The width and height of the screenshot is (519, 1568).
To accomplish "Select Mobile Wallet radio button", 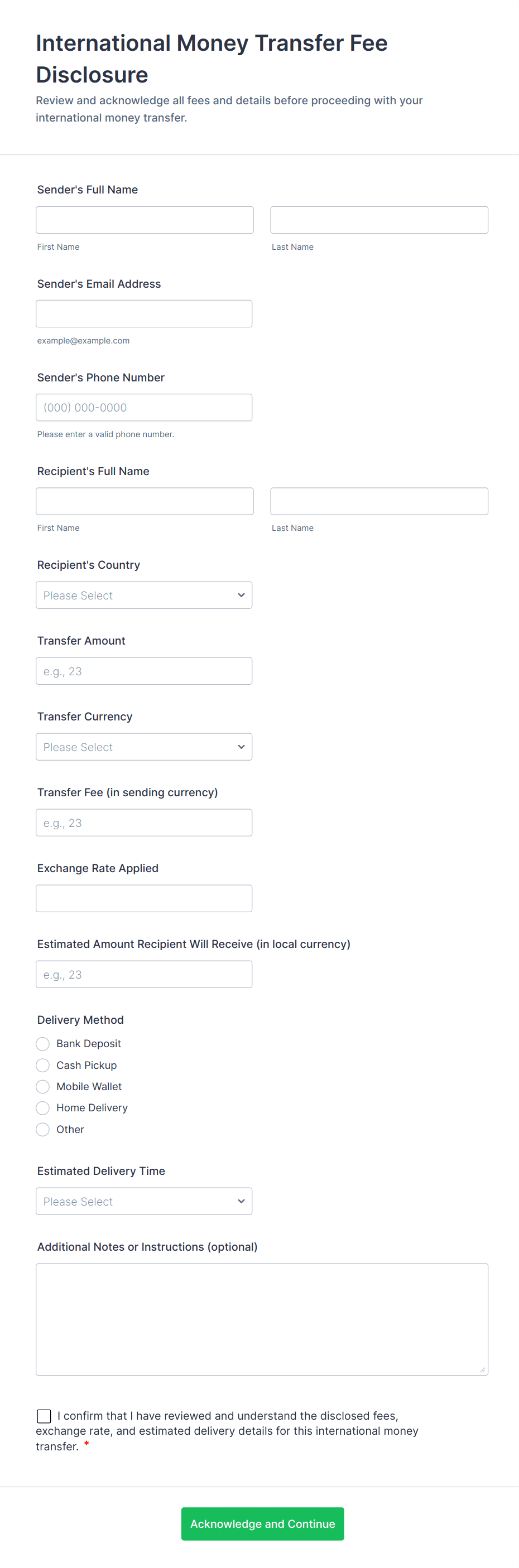I will click(42, 1087).
